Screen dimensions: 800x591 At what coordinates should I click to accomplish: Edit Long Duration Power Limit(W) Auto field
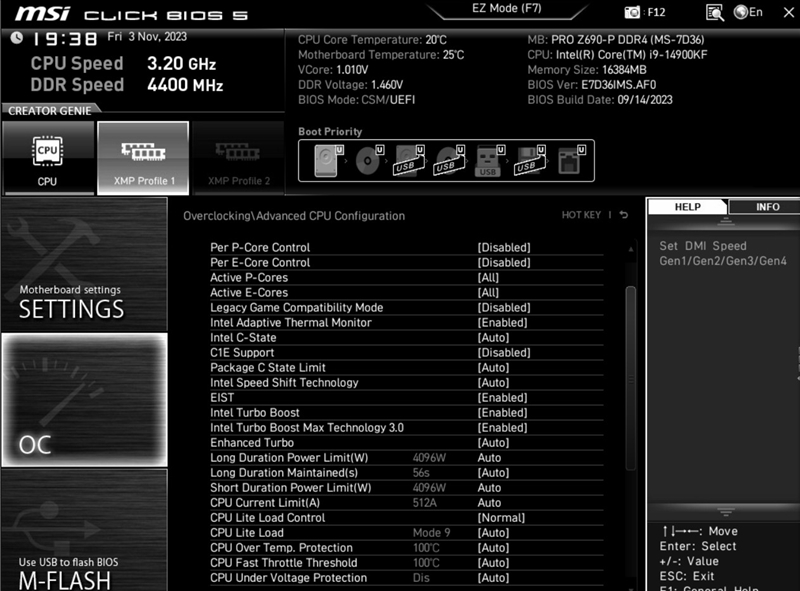pyautogui.click(x=489, y=458)
